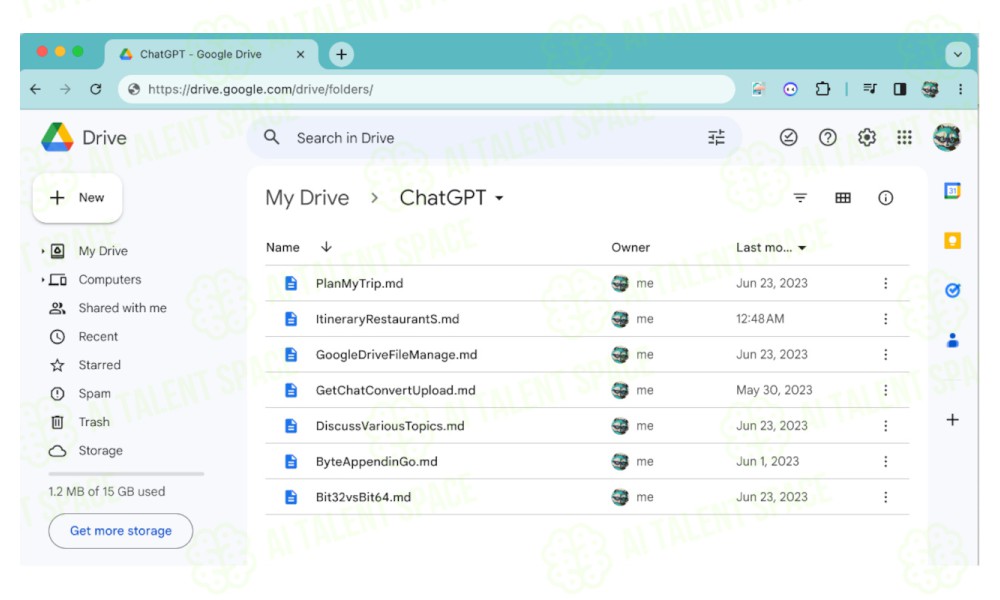Select the ItineraryRestaurantS.md file
This screenshot has height=600, width=1000.
[x=587, y=319]
